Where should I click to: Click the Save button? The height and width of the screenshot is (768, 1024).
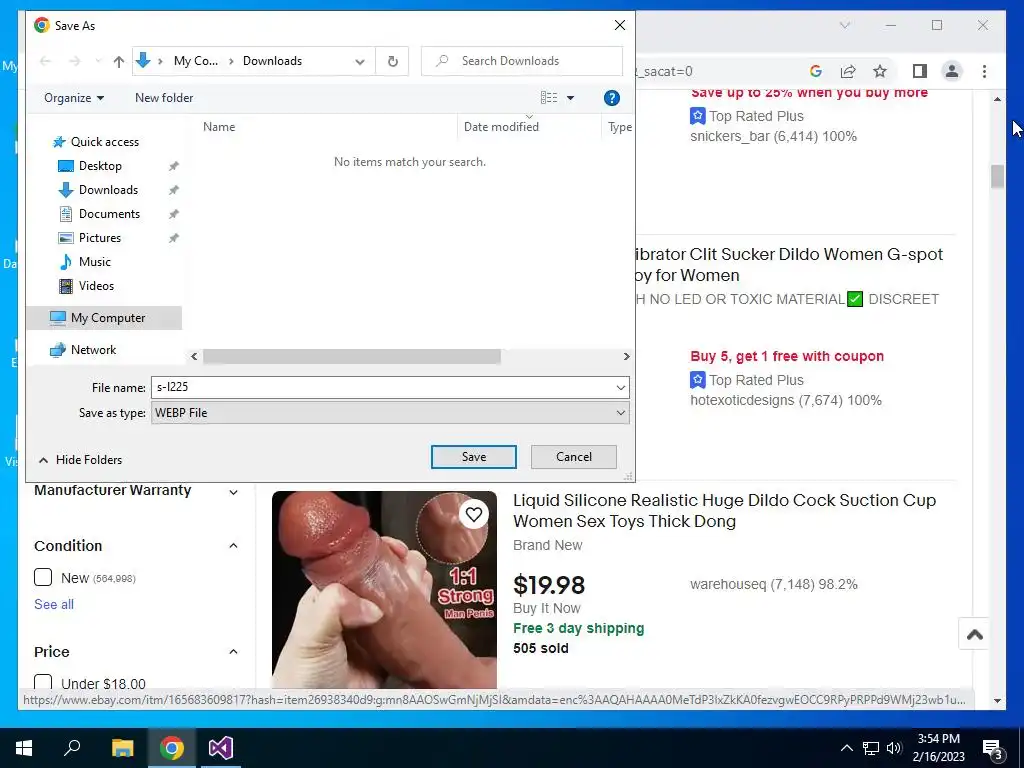(x=473, y=457)
